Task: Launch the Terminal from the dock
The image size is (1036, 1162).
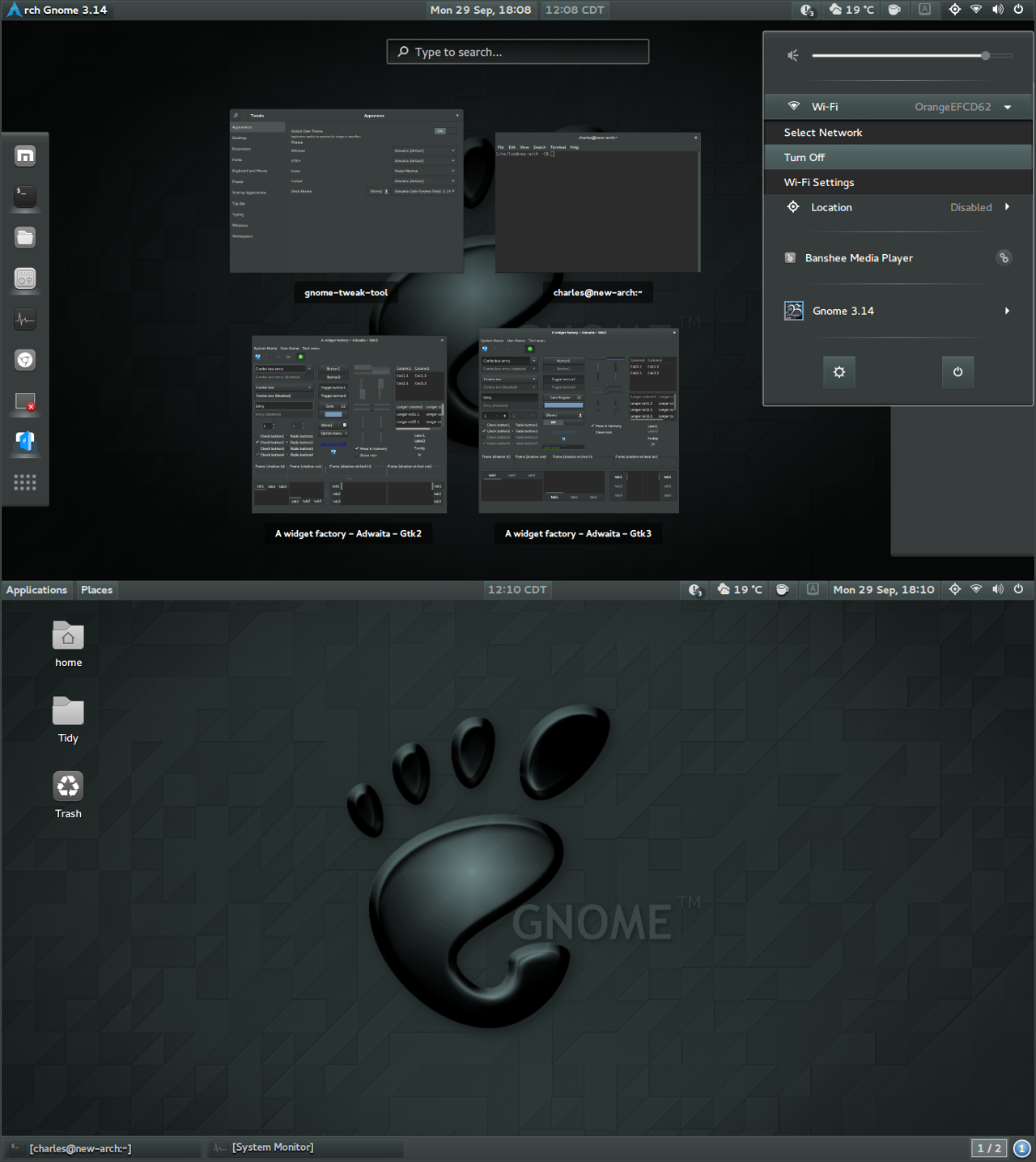Action: [24, 197]
